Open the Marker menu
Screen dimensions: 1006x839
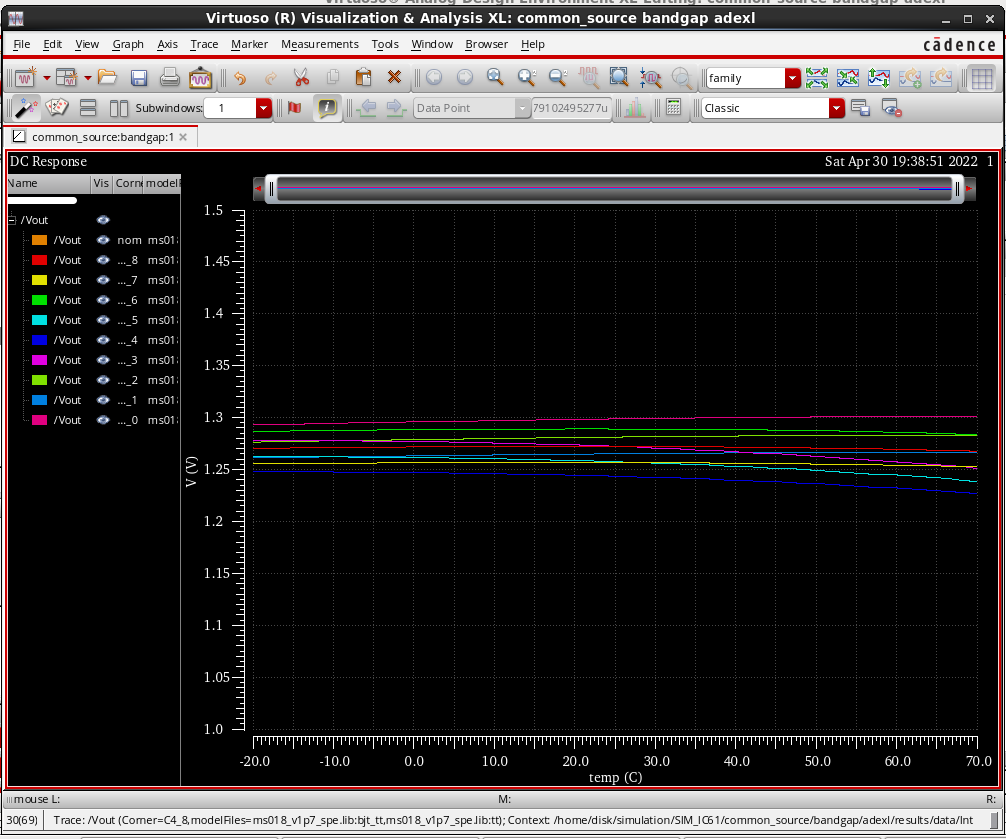[x=249, y=44]
